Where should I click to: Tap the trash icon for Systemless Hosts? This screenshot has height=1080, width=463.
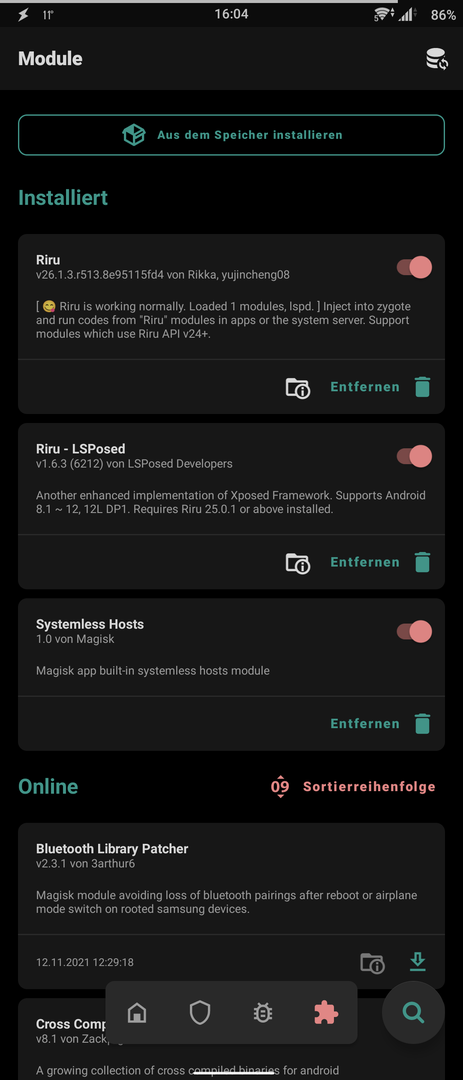tap(422, 724)
